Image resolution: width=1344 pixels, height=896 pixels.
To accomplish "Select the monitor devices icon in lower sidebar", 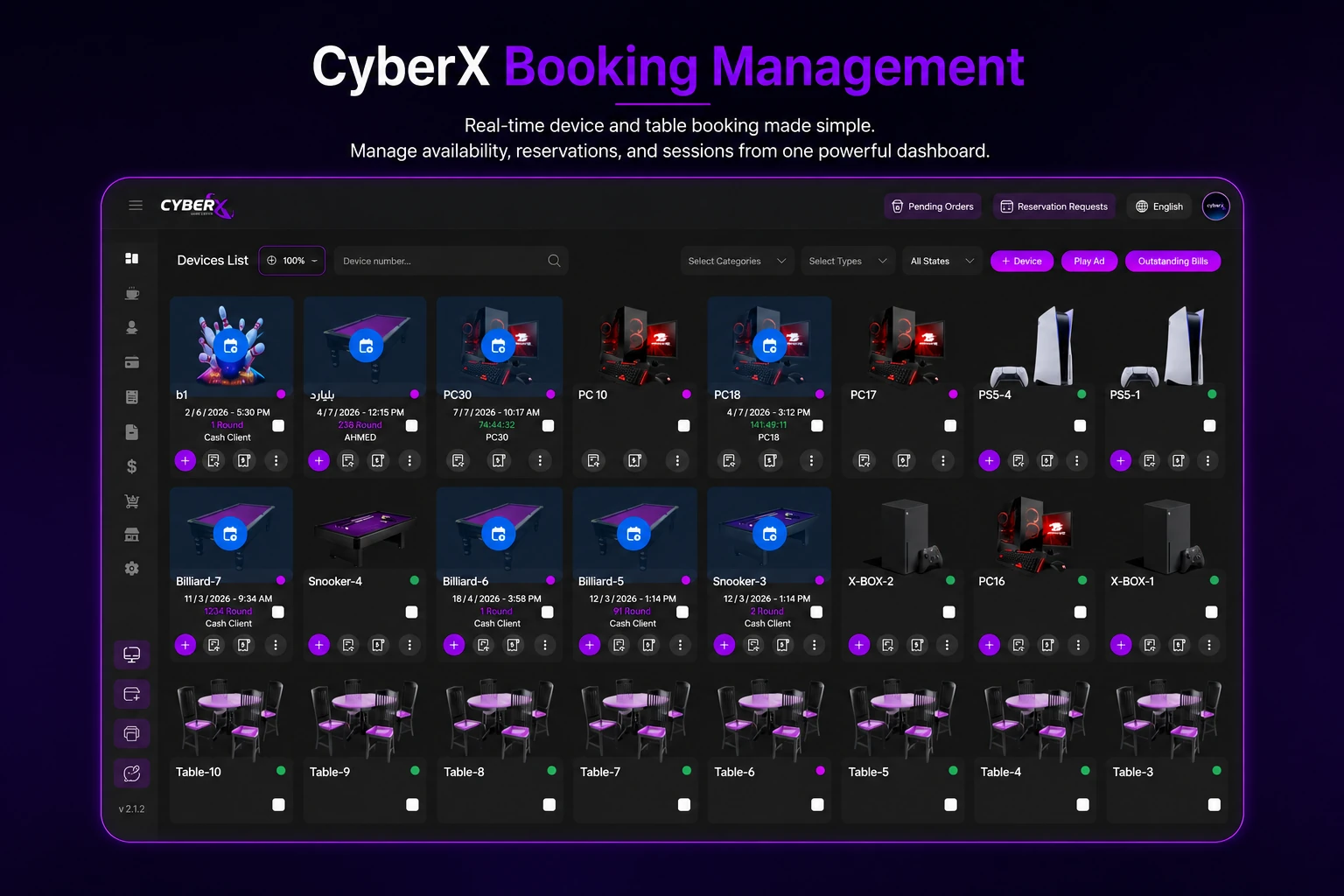I will pos(132,654).
